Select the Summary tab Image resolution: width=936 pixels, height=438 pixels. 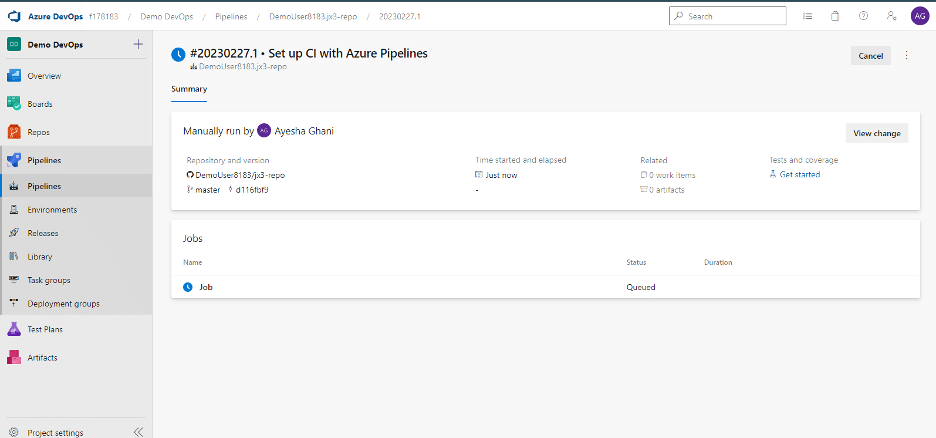pos(189,90)
